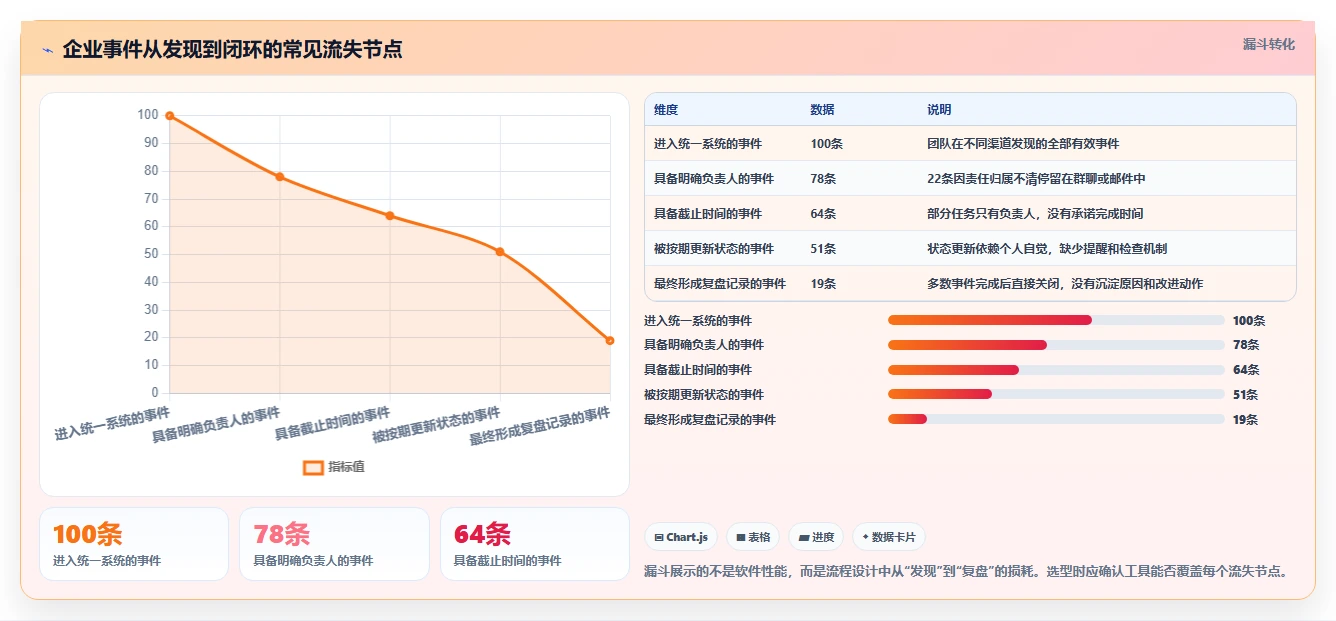Click progress bar for 具备截止时间的事件

pyautogui.click(x=1056, y=370)
